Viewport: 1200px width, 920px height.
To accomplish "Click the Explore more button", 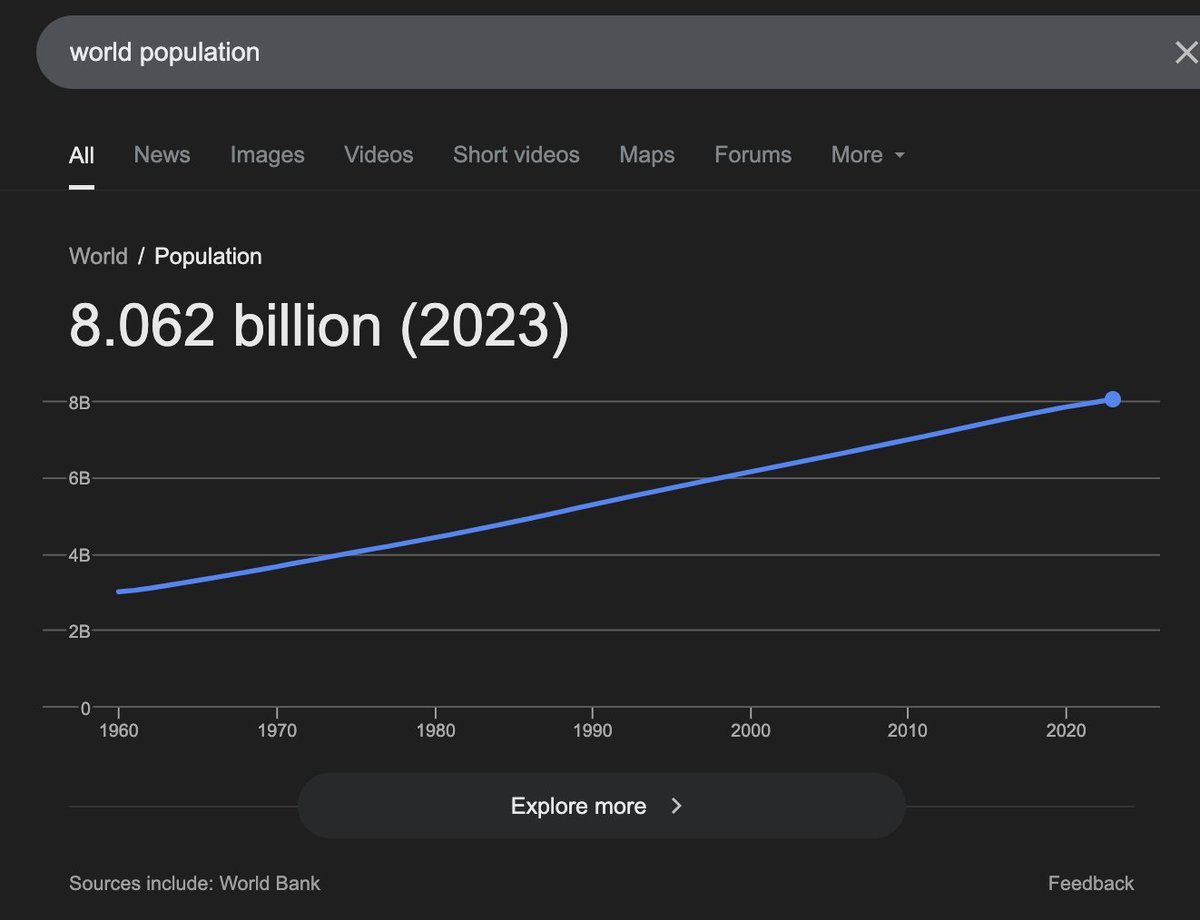I will 601,806.
